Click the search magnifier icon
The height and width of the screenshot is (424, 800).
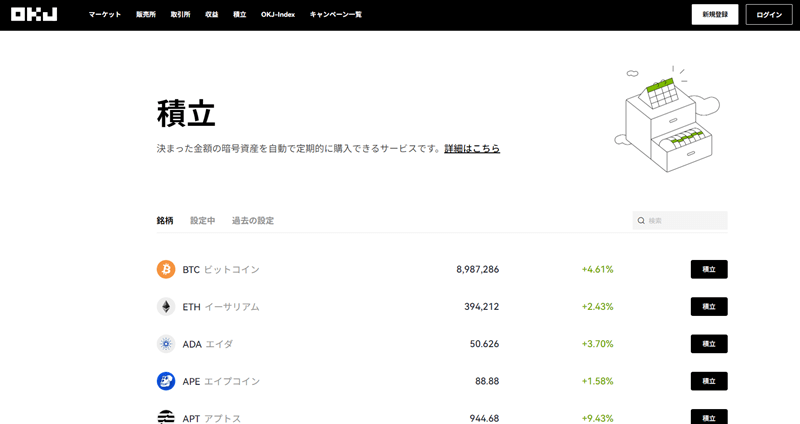click(x=641, y=220)
